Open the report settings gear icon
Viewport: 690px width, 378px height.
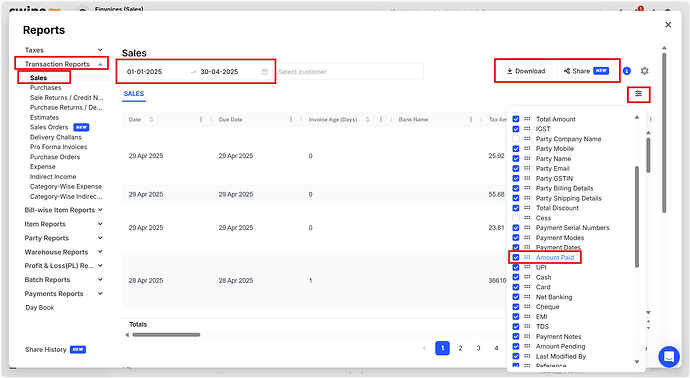point(644,71)
